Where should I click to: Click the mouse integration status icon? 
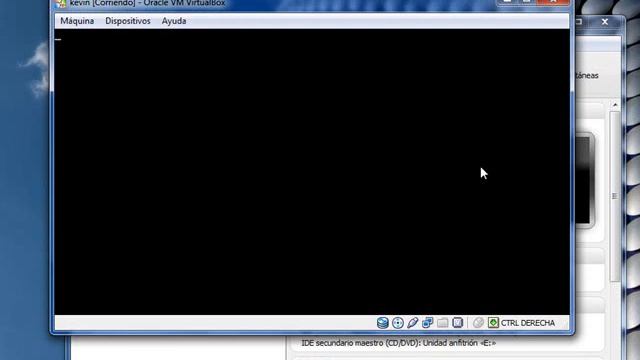[x=478, y=323]
